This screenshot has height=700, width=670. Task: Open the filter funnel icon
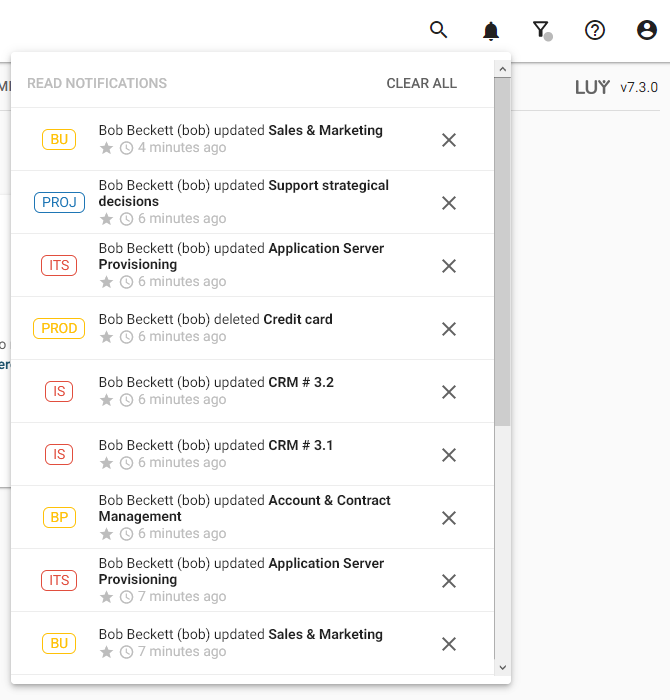pyautogui.click(x=541, y=30)
